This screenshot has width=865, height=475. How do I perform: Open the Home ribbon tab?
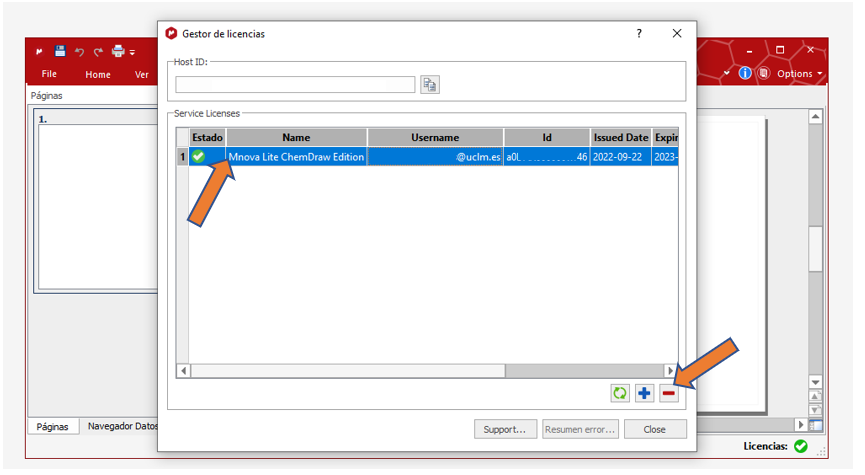(x=98, y=74)
